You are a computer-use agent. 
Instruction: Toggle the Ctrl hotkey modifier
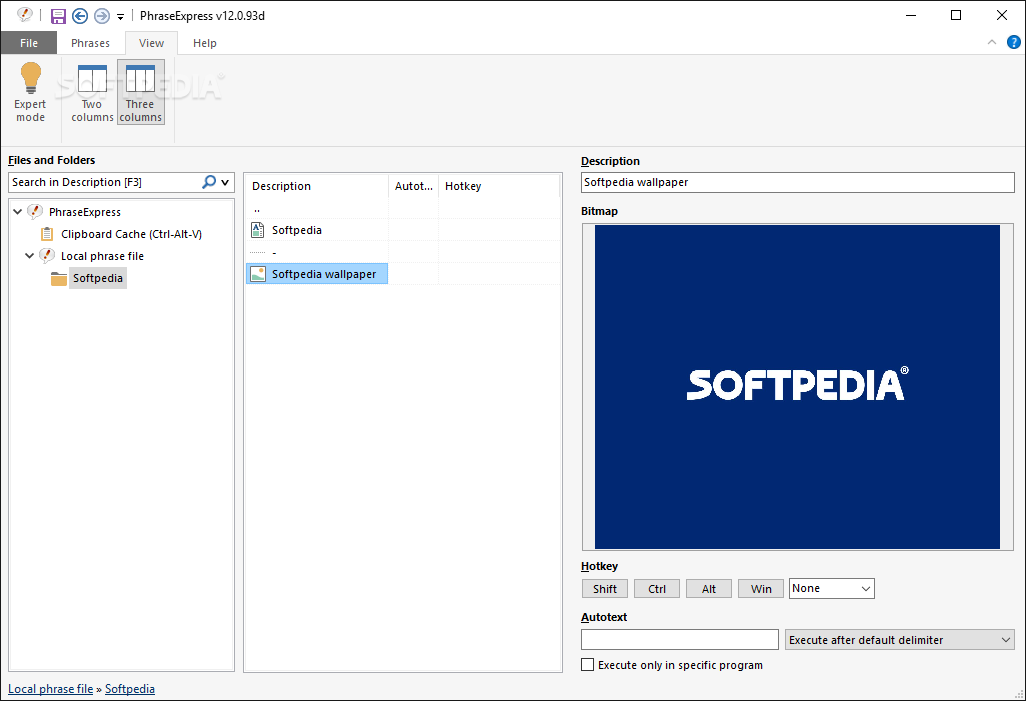point(657,588)
